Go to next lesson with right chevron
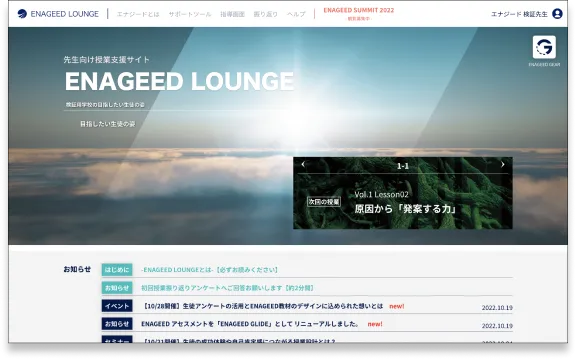Viewport: 576px width, 360px height. 503,164
